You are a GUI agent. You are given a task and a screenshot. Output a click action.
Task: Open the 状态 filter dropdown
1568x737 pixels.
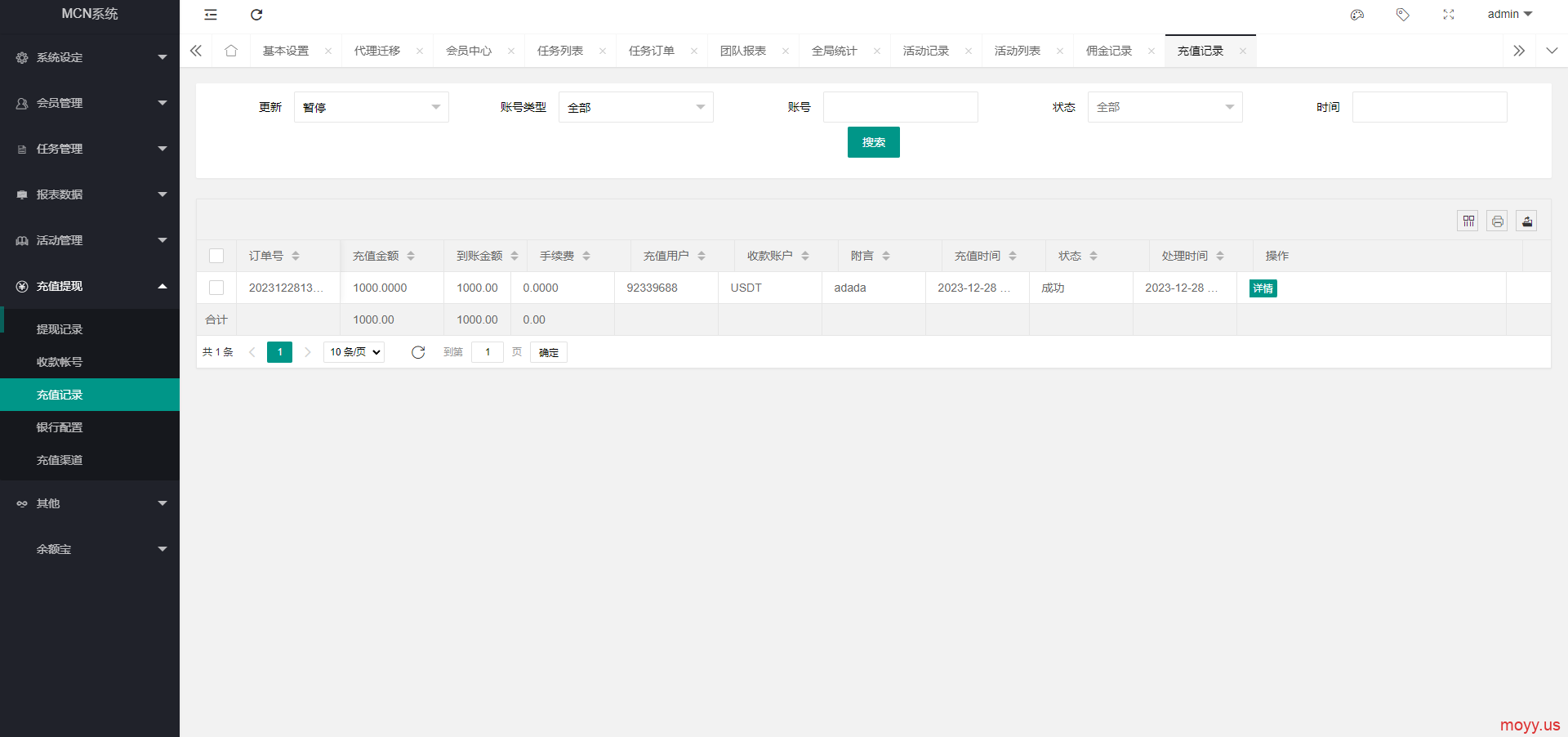pos(1165,107)
